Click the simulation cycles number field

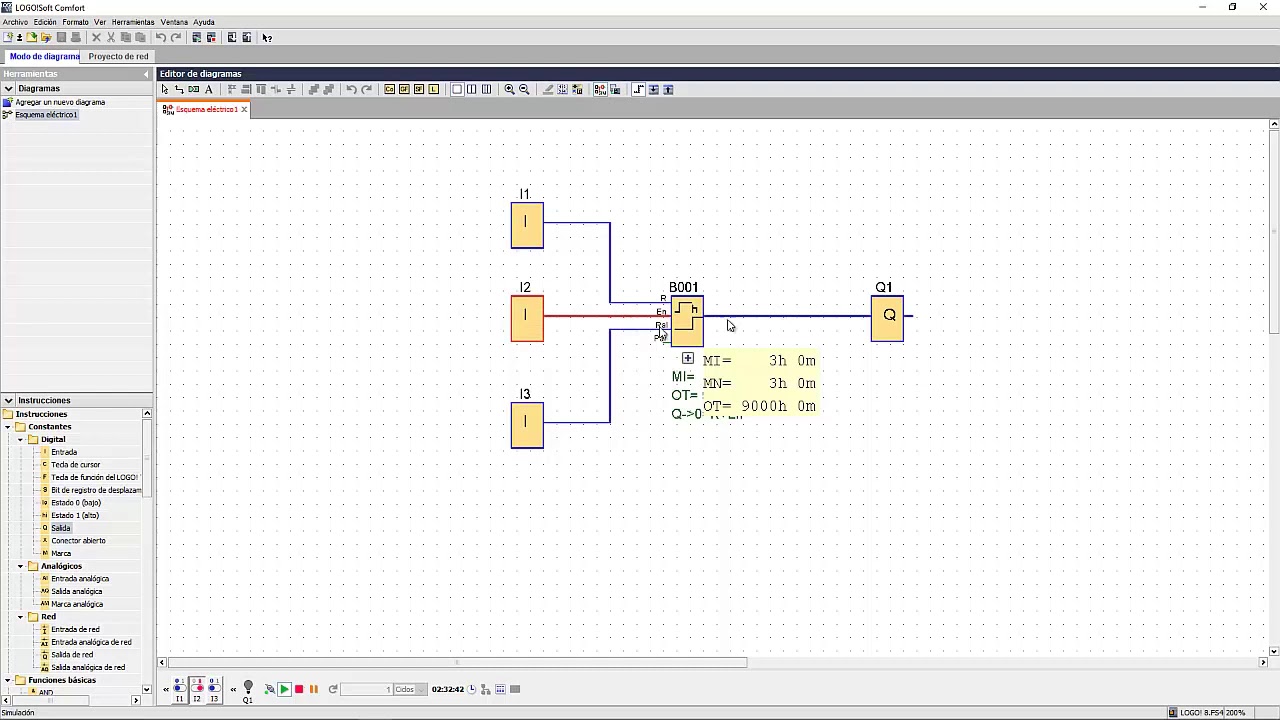click(x=366, y=689)
